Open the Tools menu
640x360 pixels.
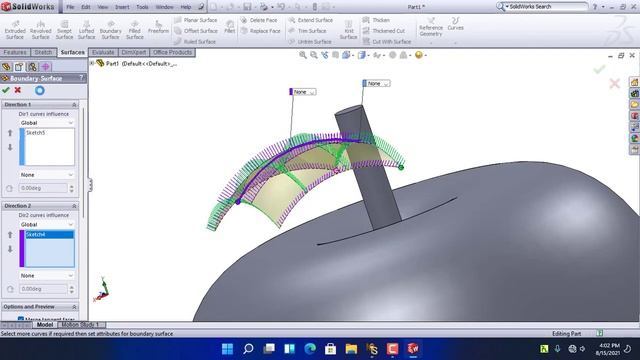point(142,7)
